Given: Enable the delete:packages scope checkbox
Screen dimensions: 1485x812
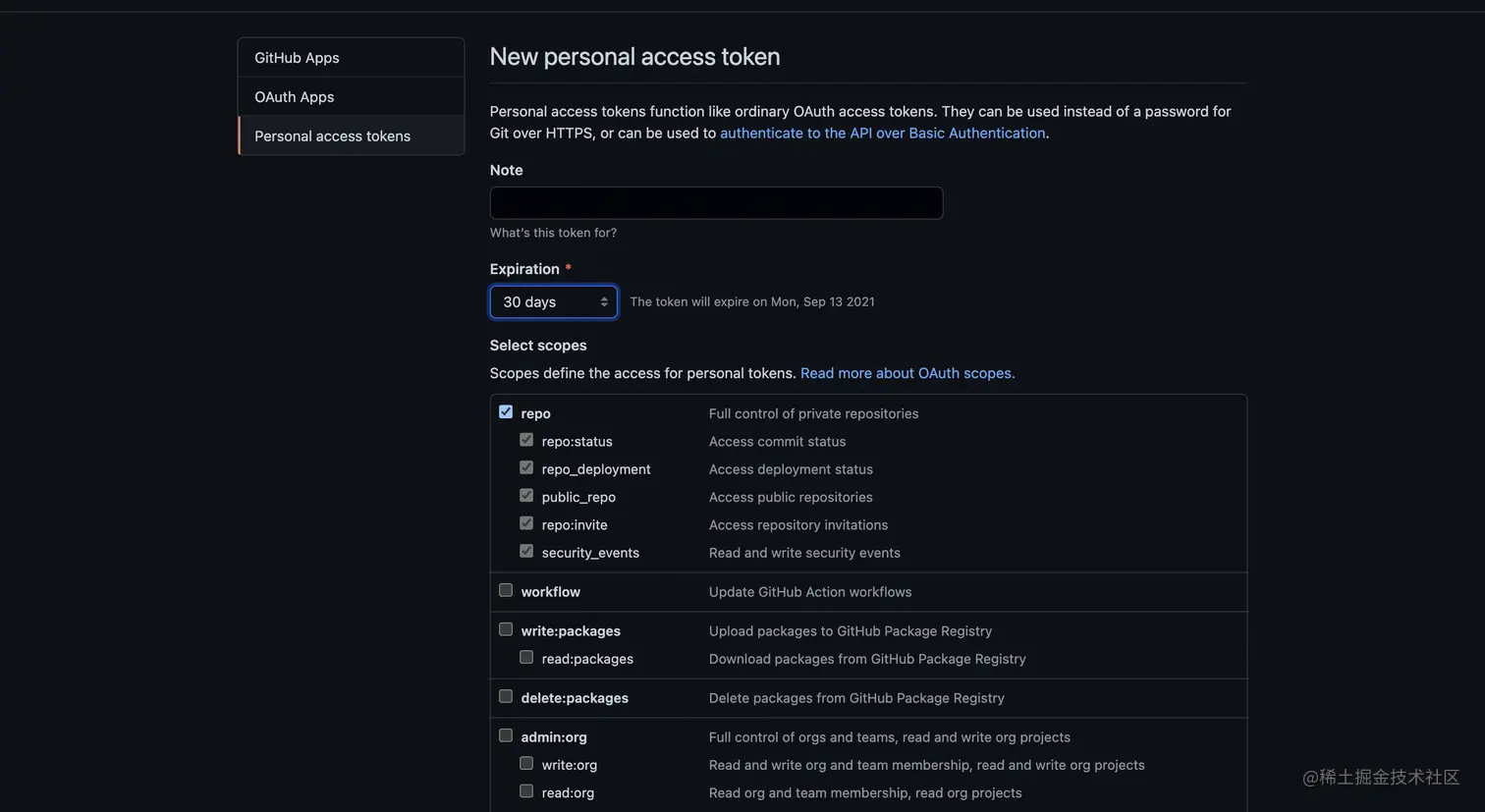Looking at the screenshot, I should click(x=506, y=696).
